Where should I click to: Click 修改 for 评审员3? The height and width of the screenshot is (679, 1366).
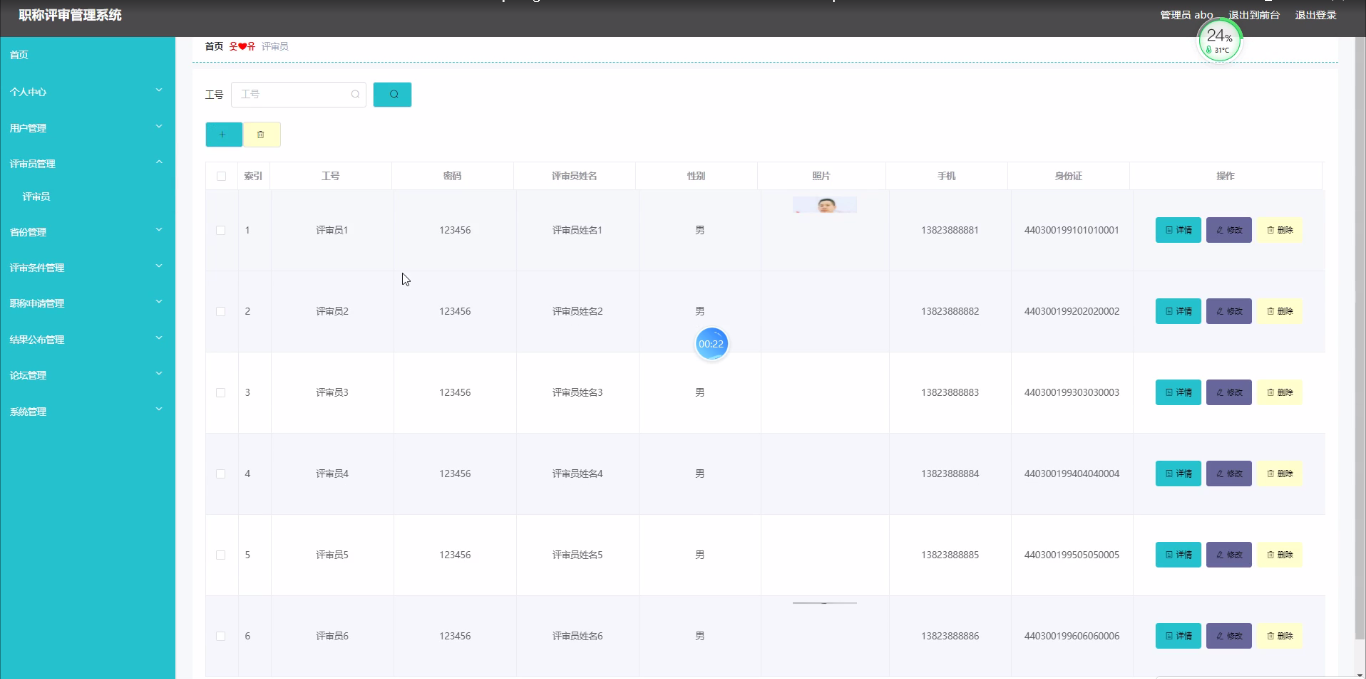(1228, 392)
